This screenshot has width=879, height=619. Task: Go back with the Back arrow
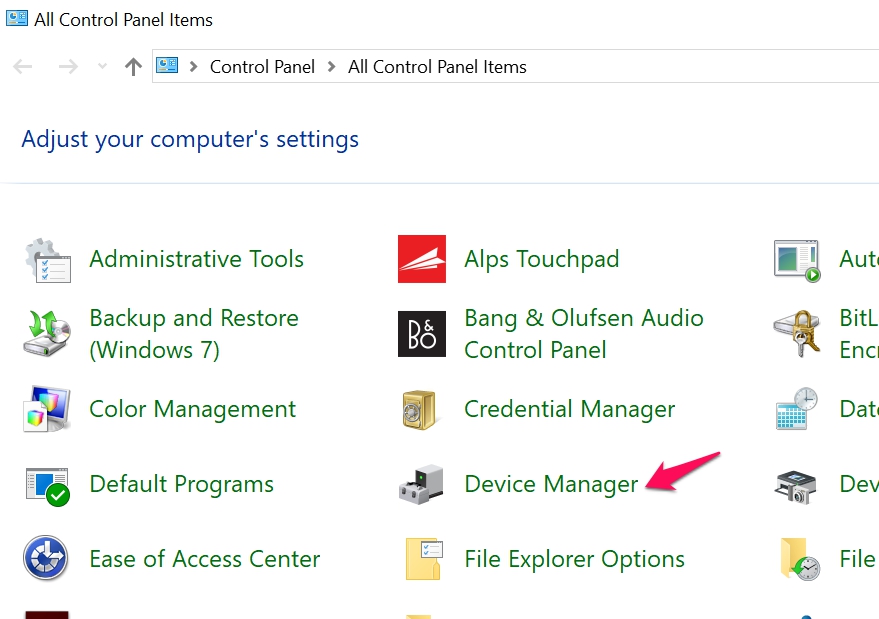tap(22, 67)
